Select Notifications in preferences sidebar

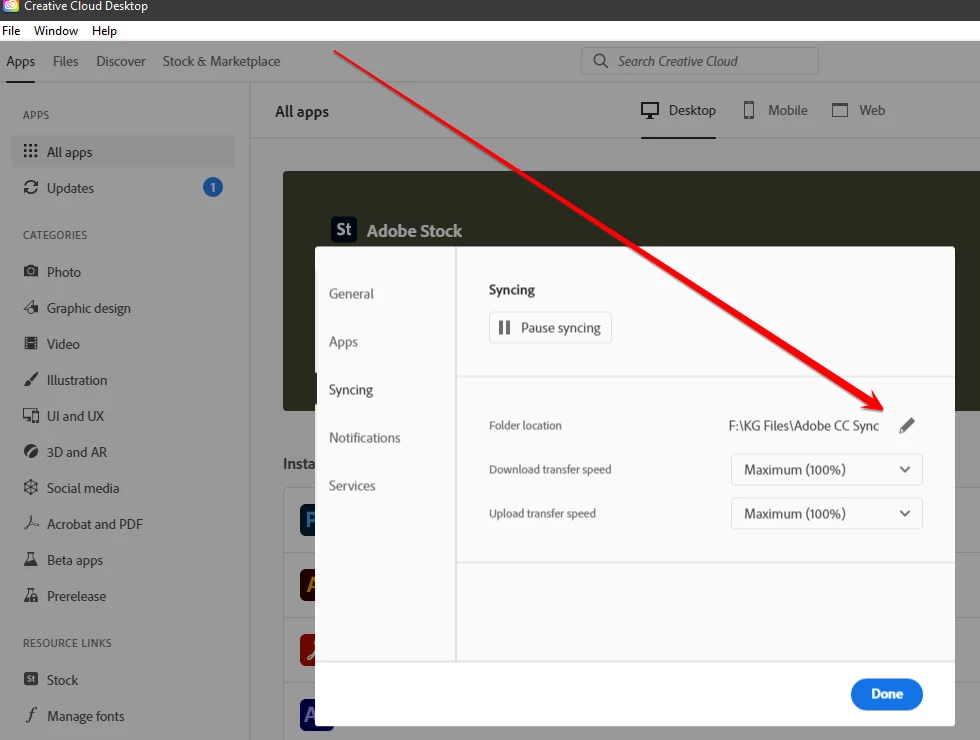click(364, 438)
